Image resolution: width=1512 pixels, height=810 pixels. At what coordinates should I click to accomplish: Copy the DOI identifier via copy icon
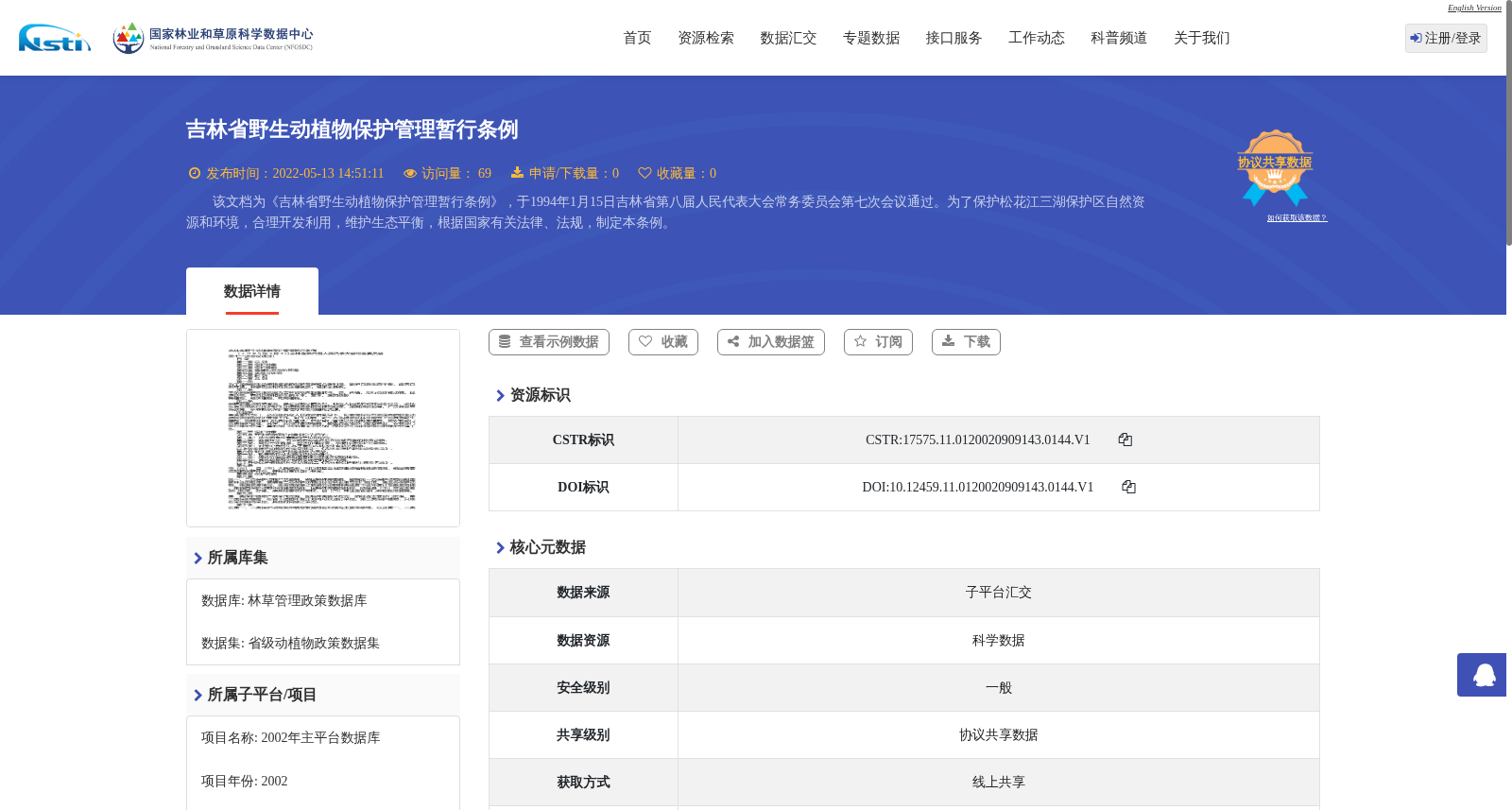pos(1128,487)
